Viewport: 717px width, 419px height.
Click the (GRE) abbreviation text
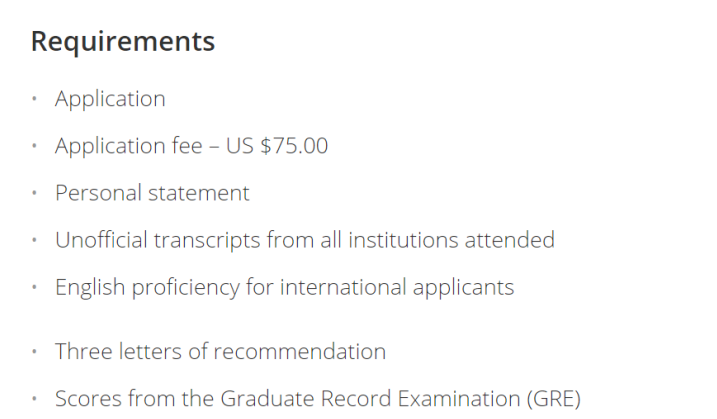coord(554,399)
